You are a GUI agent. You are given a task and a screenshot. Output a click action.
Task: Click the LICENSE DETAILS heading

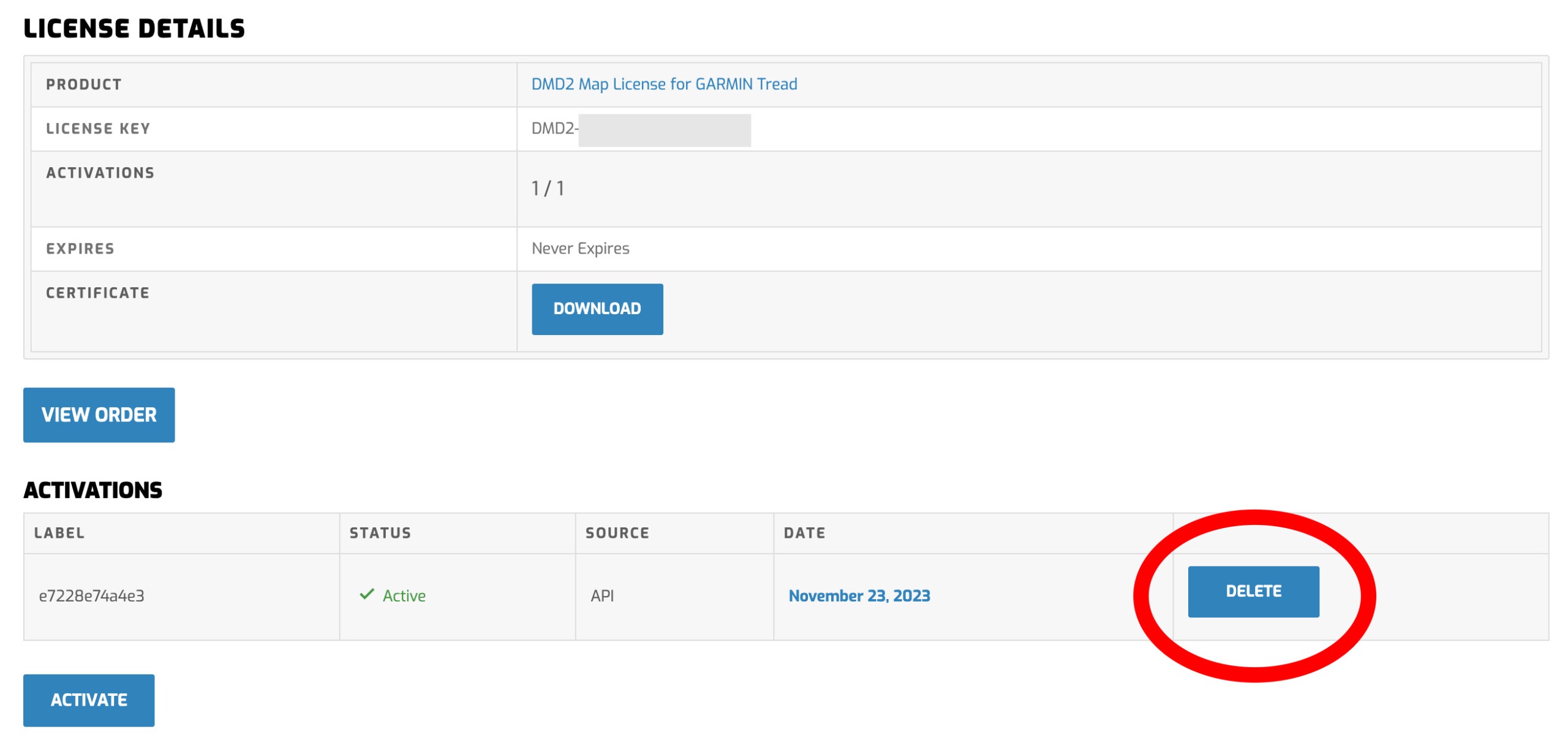point(134,29)
